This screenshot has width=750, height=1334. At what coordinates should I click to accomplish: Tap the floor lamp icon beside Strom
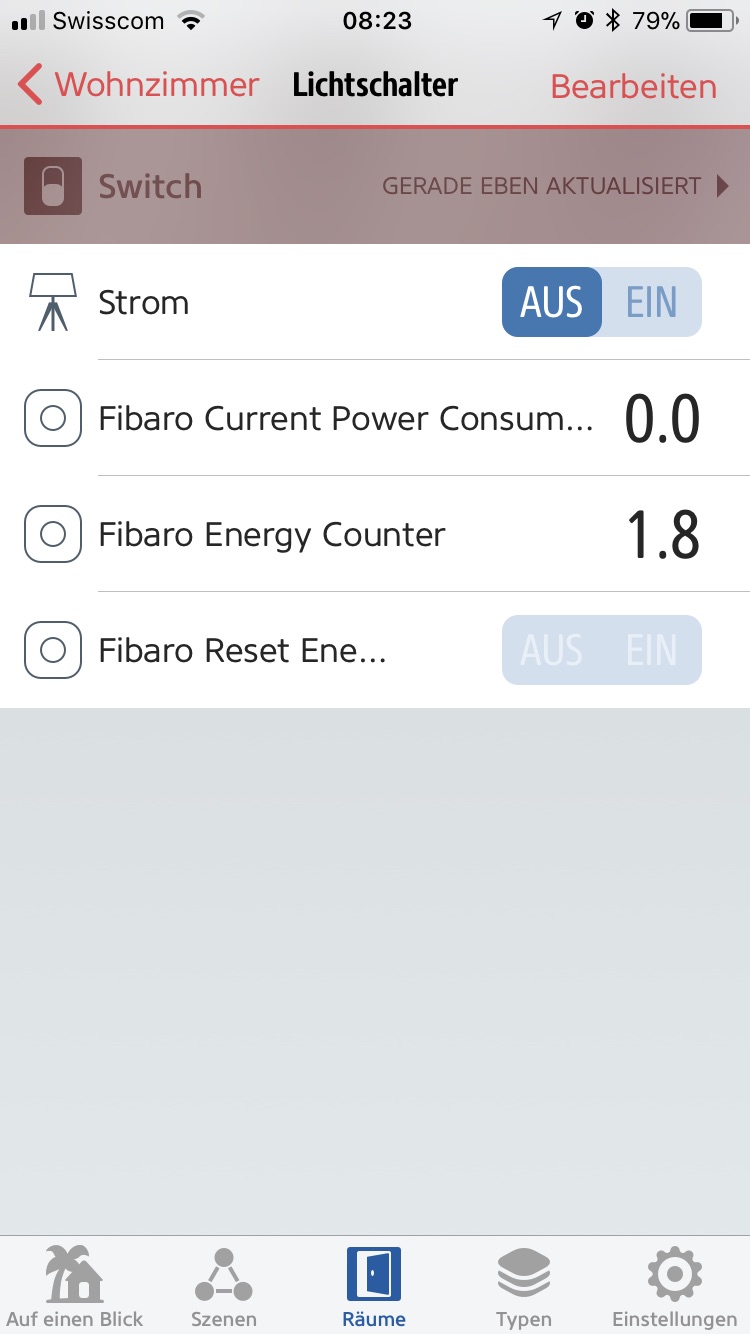(52, 302)
